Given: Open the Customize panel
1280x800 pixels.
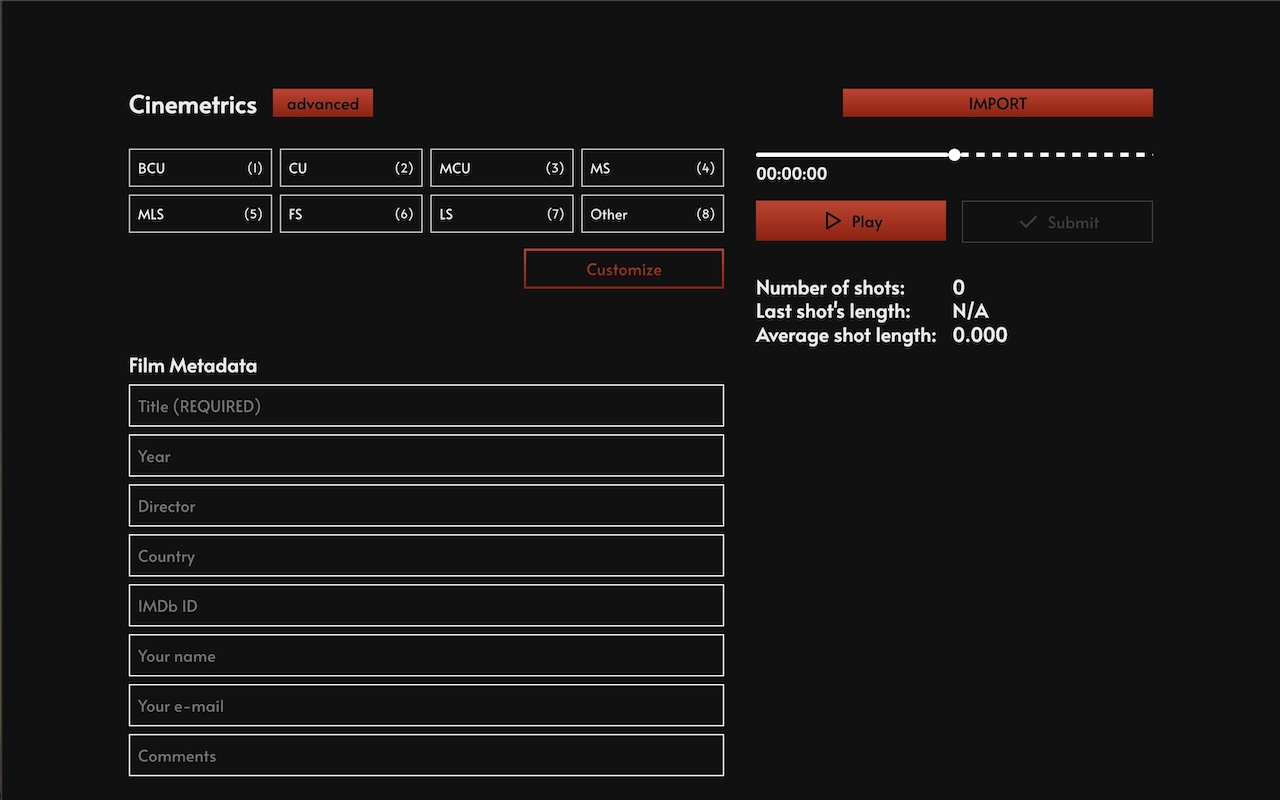Looking at the screenshot, I should pos(623,269).
